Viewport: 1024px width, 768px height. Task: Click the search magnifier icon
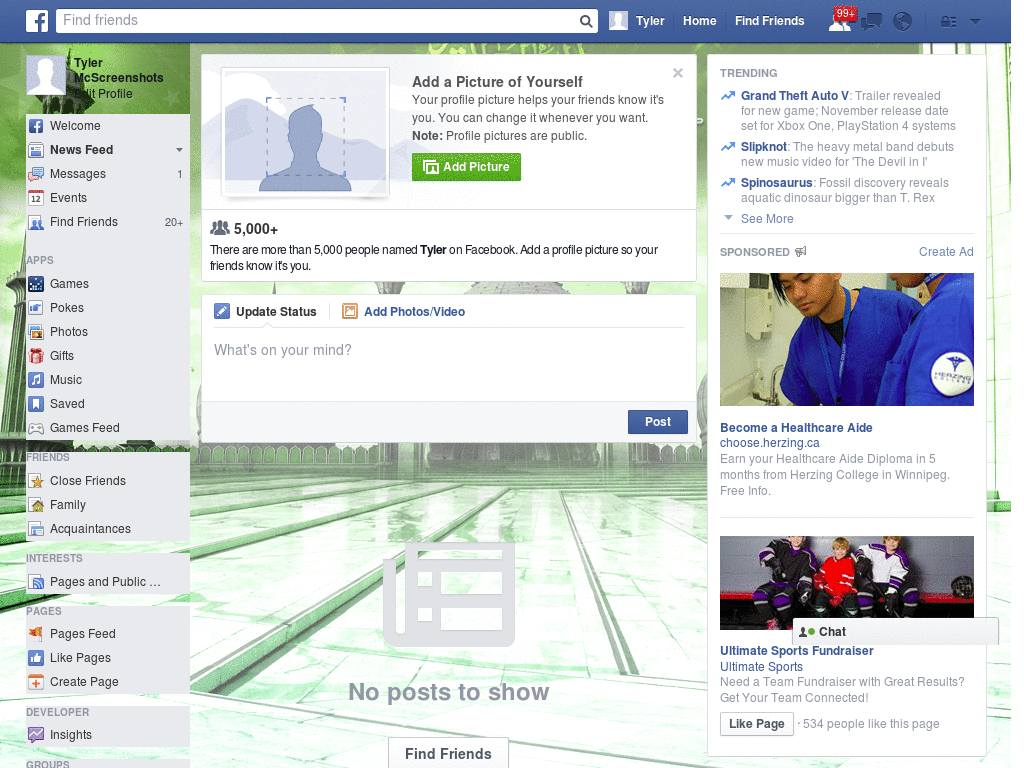coord(586,21)
